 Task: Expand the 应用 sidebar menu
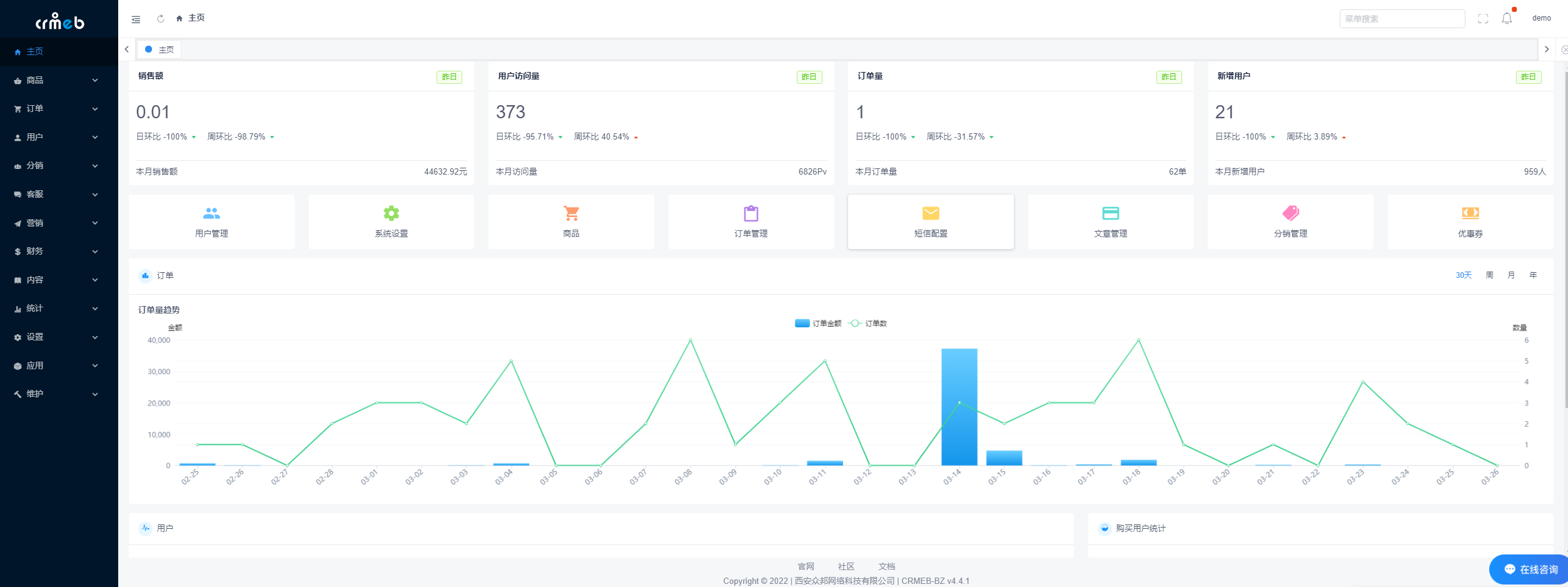pyautogui.click(x=59, y=365)
